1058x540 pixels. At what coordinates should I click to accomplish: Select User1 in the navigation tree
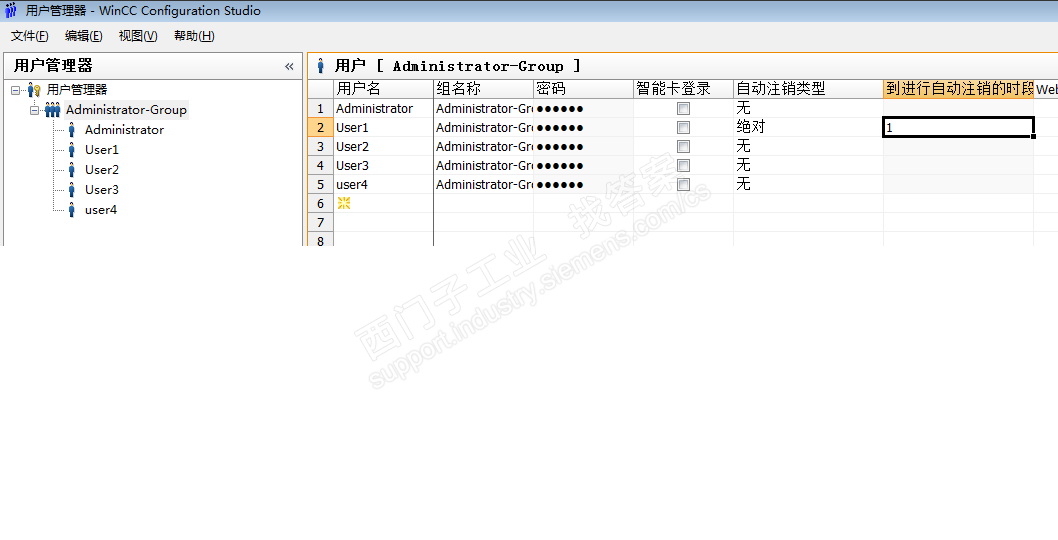tap(102, 150)
